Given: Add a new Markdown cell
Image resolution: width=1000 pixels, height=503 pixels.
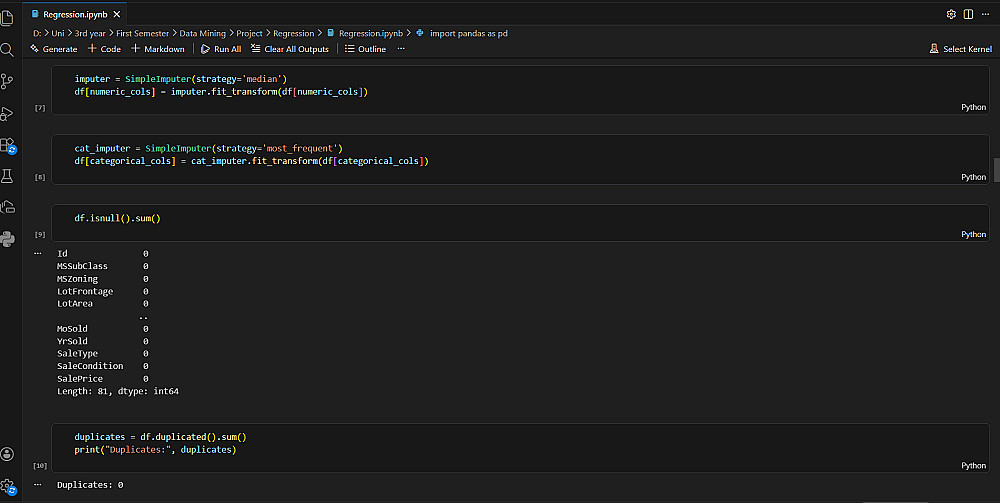Looking at the screenshot, I should point(158,49).
